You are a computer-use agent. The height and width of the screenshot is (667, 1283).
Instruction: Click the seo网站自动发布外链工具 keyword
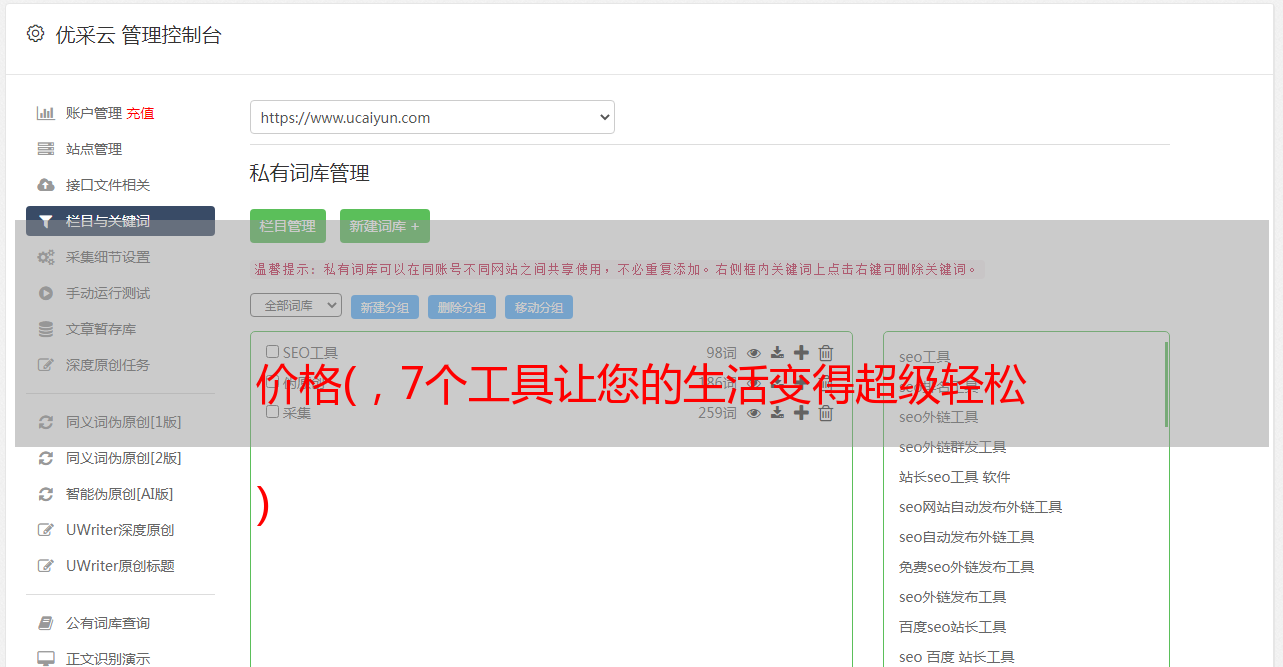tap(981, 507)
